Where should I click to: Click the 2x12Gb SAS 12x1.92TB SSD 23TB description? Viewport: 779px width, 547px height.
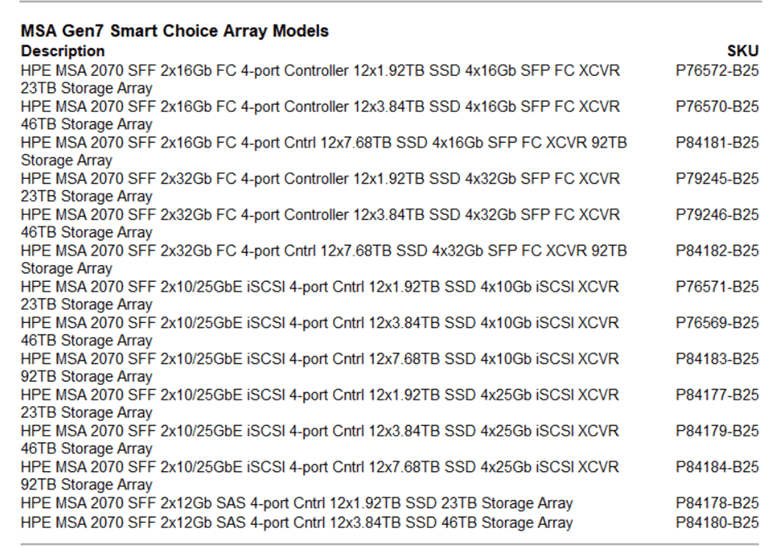(x=297, y=503)
